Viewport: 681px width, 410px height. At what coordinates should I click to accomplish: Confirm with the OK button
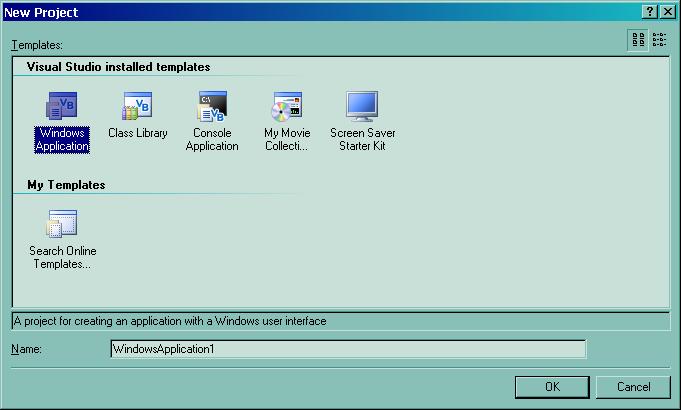tap(552, 387)
